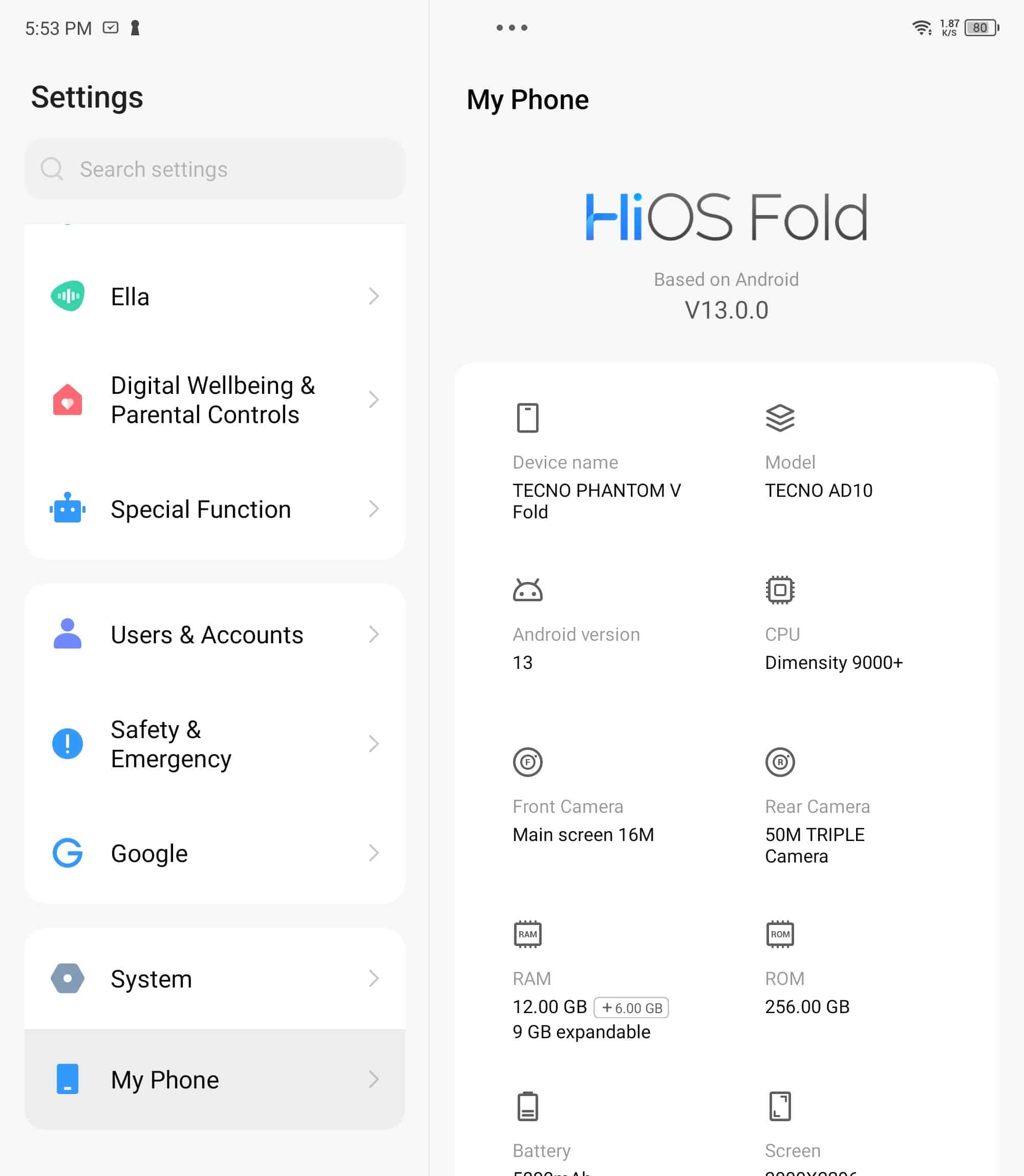Tap the +6.00 GB RAM extension button
The width and height of the screenshot is (1024, 1176).
click(x=631, y=1007)
